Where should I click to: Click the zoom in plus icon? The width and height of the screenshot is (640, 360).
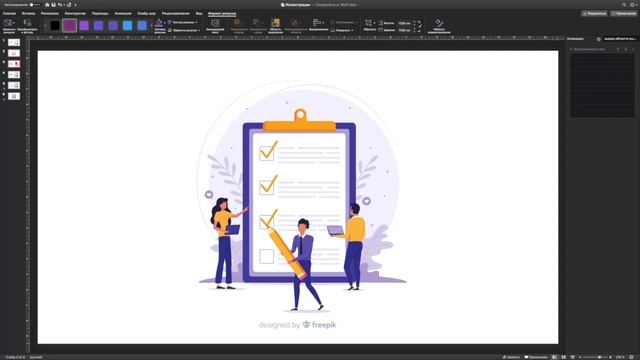tap(610, 357)
